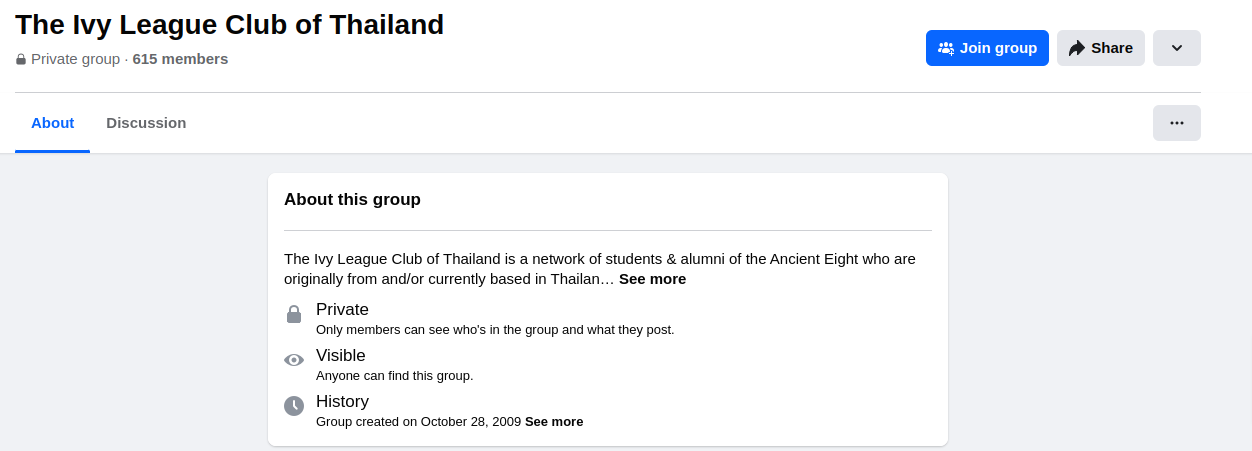Click the Join group button
Screen dimensions: 1252x451
987,48
